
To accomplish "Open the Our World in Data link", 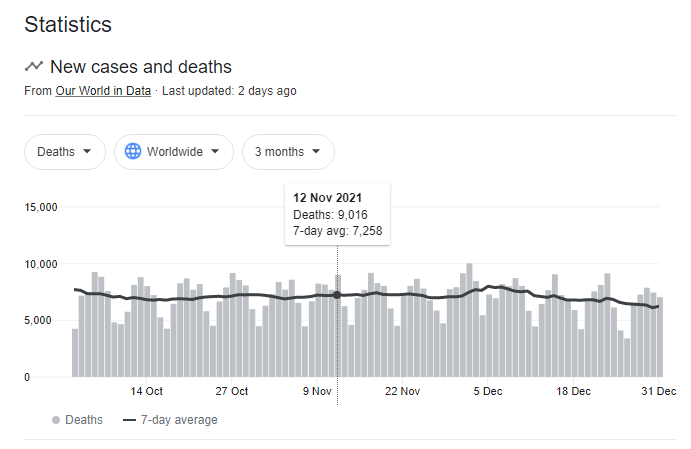I will pos(103,91).
